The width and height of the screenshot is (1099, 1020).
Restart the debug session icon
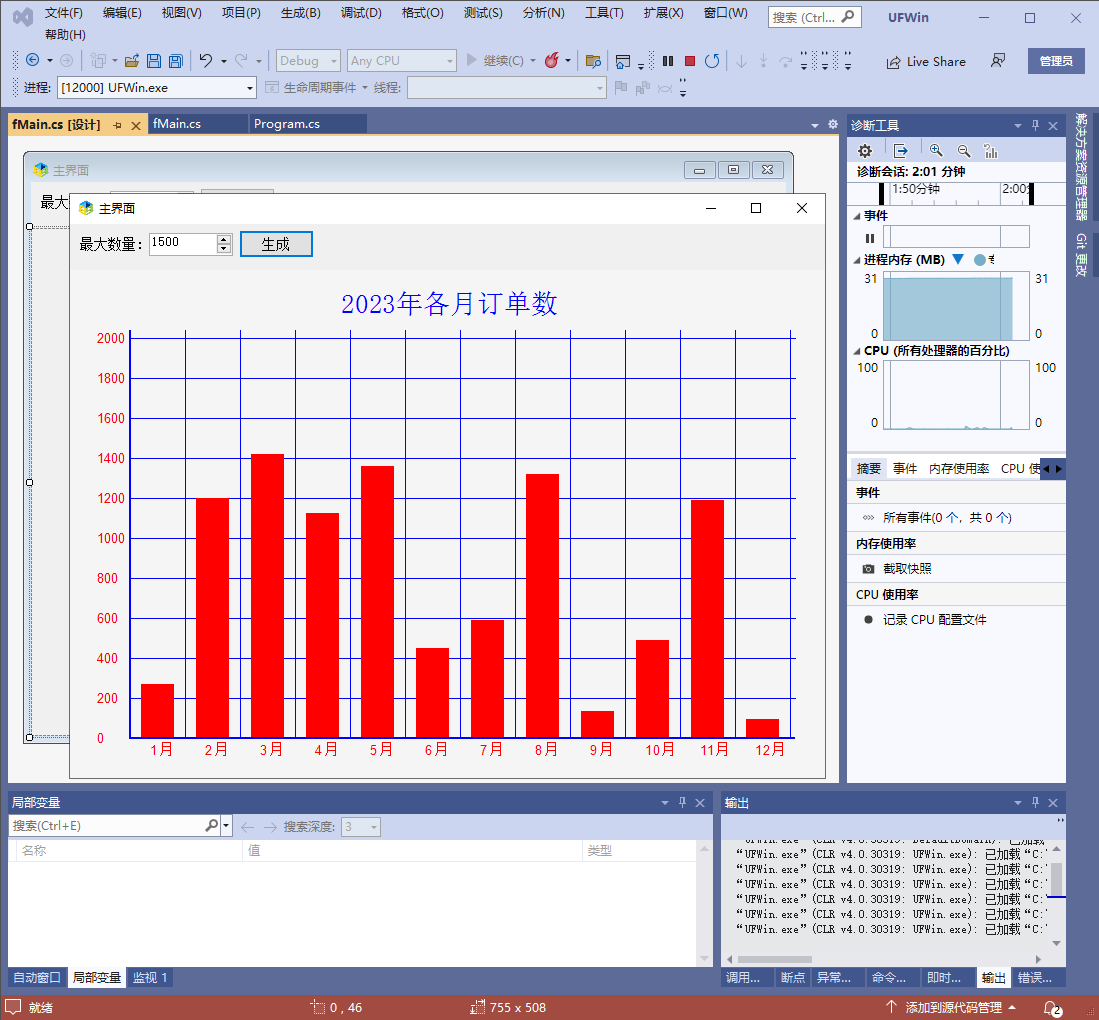(x=712, y=61)
